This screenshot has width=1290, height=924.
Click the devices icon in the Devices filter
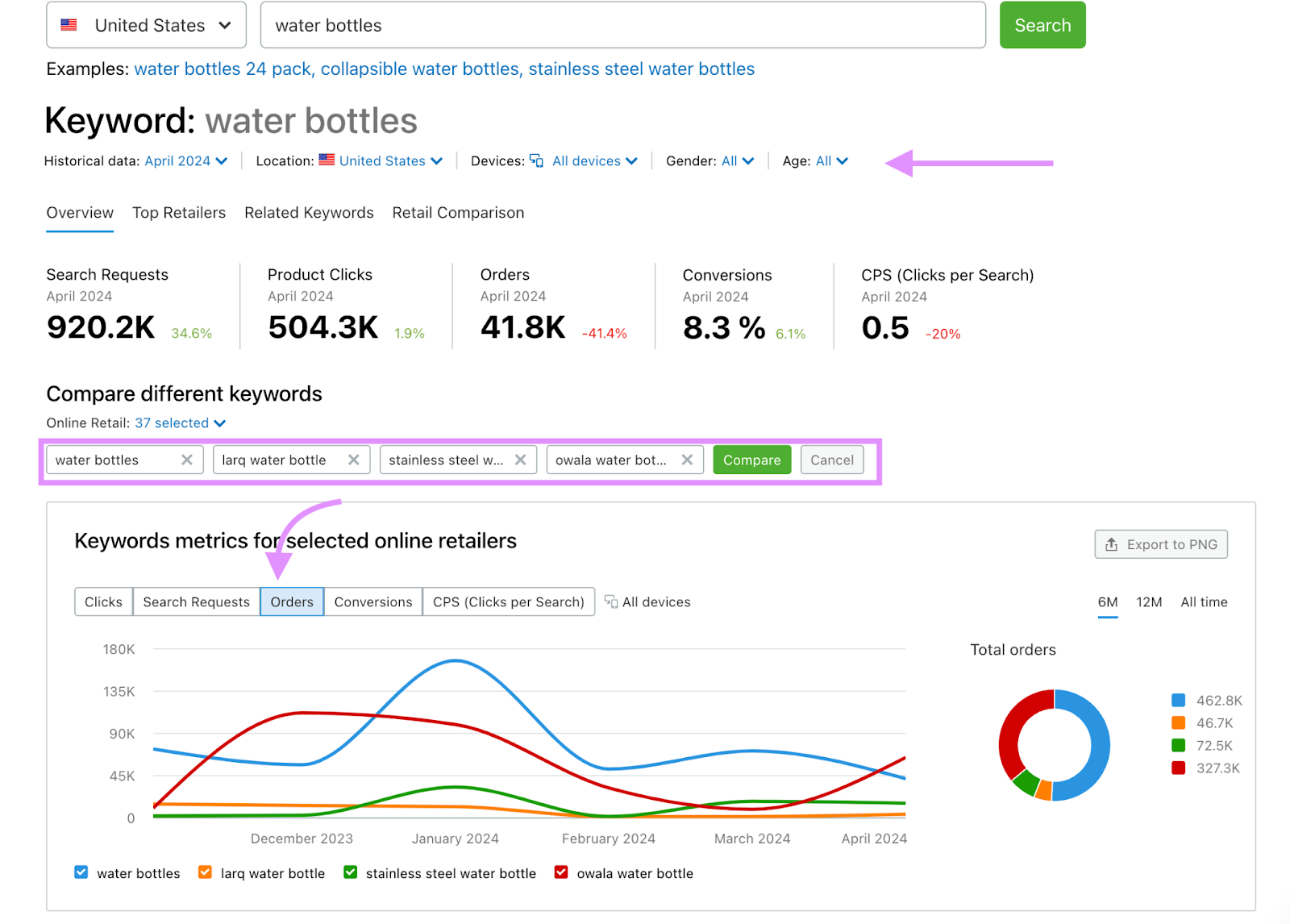(x=536, y=160)
